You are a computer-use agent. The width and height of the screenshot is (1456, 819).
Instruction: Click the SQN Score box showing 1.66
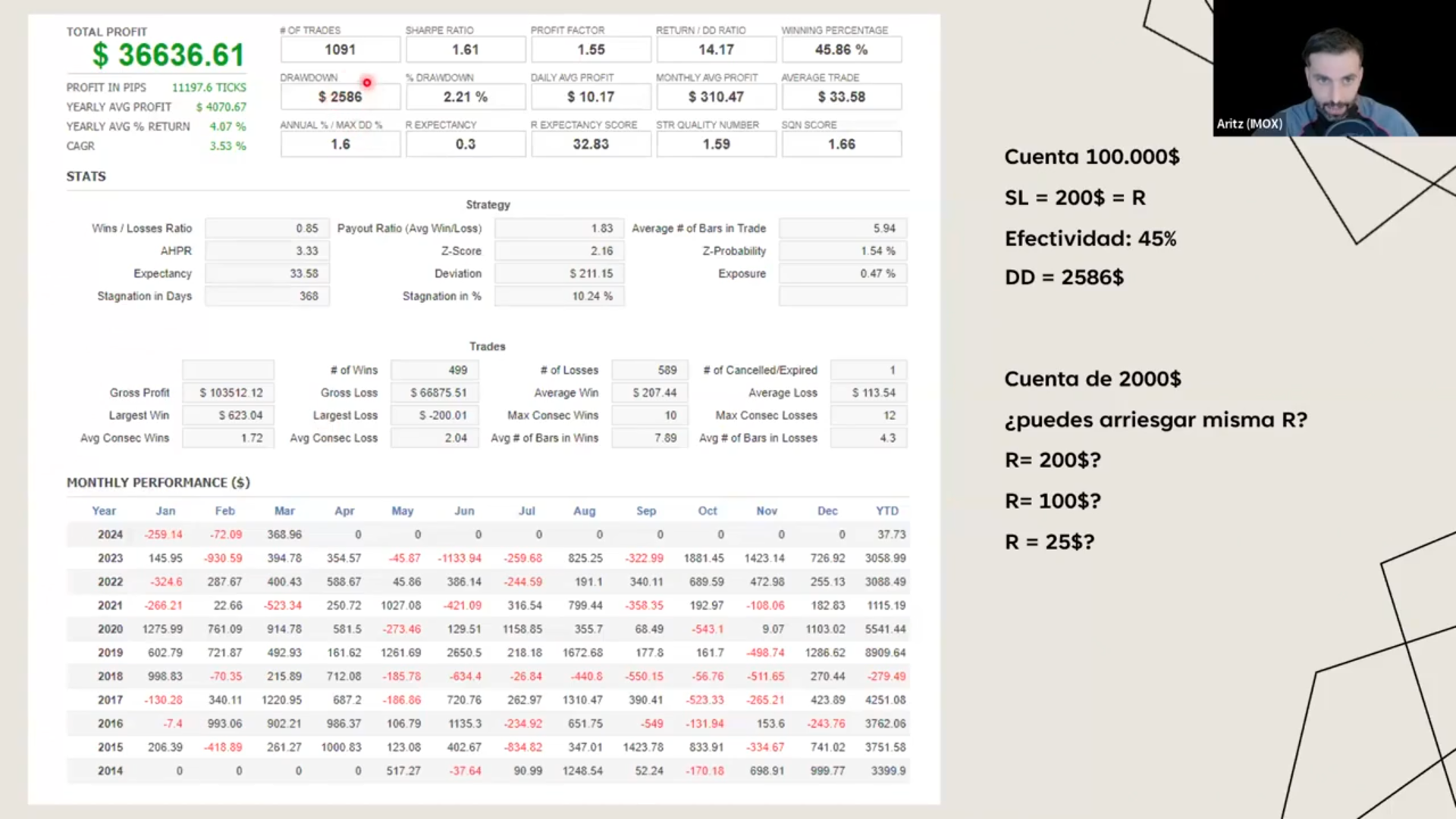click(841, 144)
